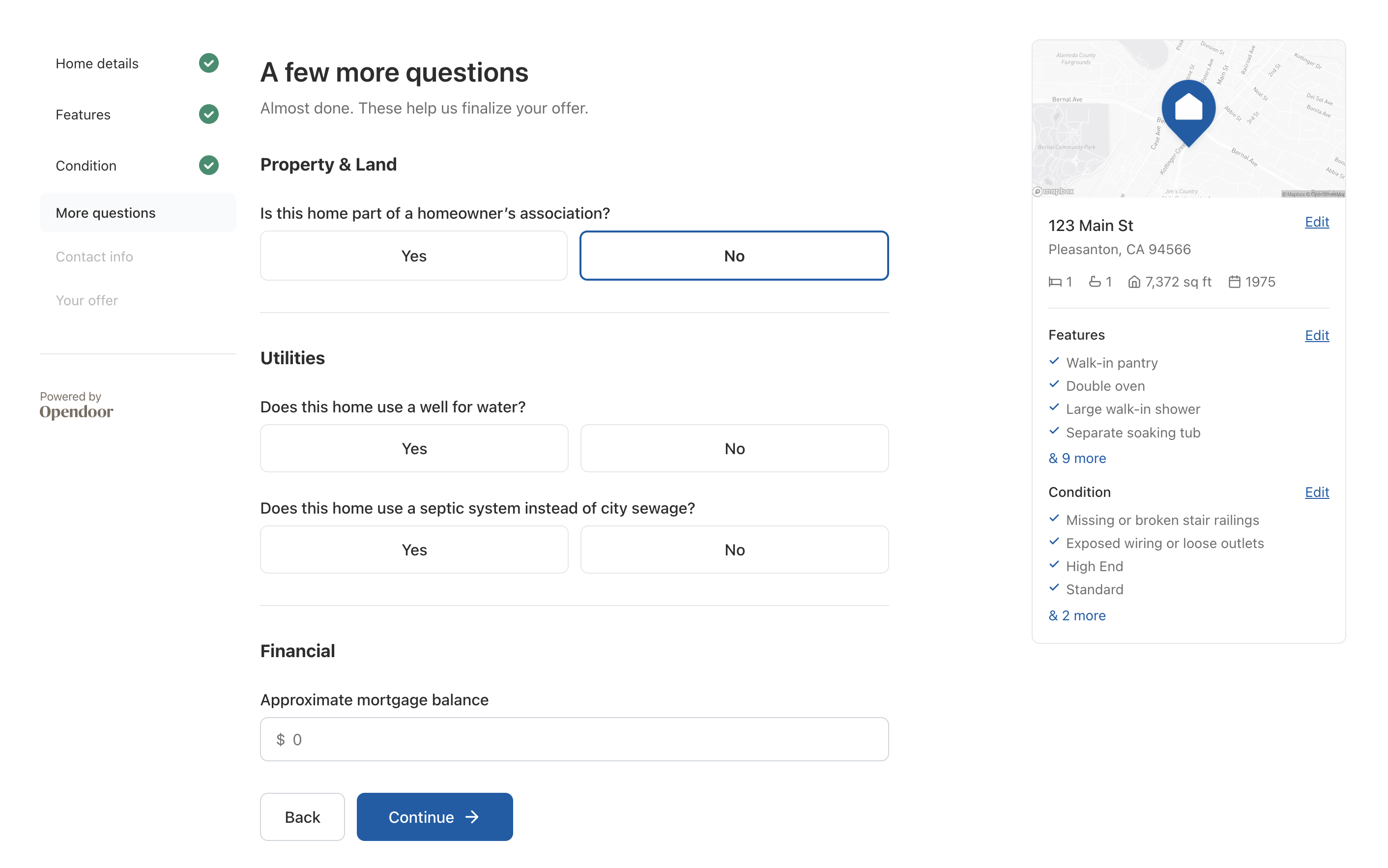
Task: Click the bathtub icon in the property summary
Action: point(1095,281)
